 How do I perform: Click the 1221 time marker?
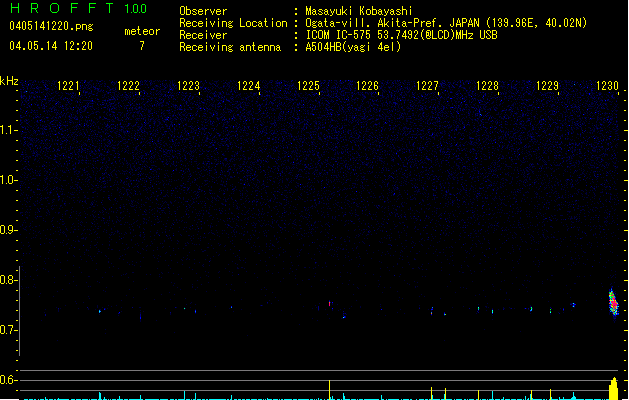68,86
